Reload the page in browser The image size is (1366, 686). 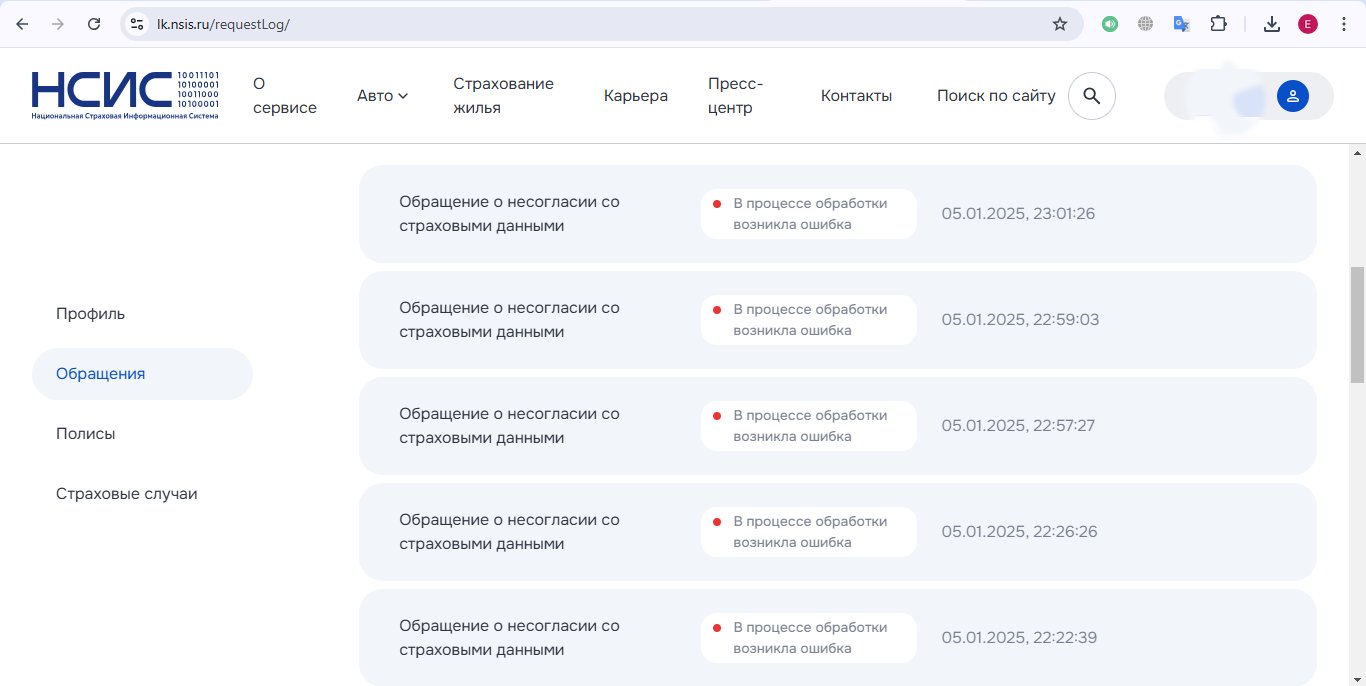[x=94, y=24]
